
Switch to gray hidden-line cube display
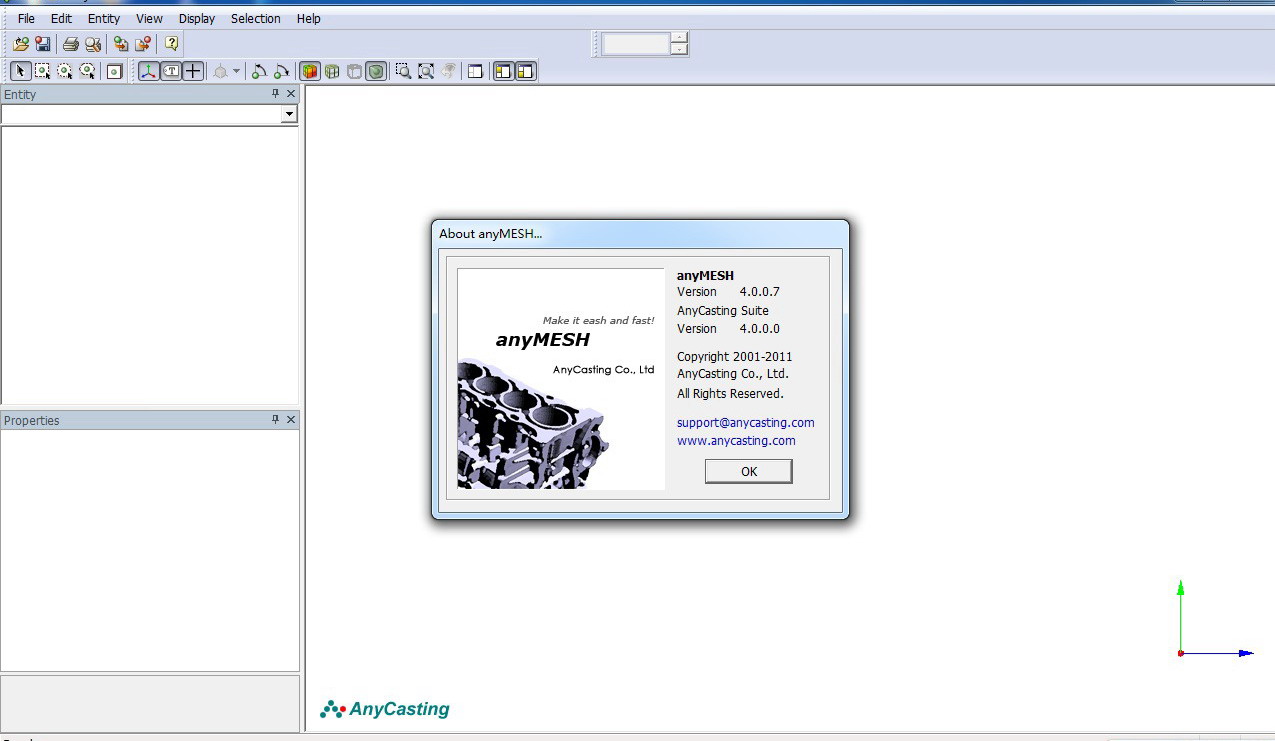pyautogui.click(x=354, y=71)
